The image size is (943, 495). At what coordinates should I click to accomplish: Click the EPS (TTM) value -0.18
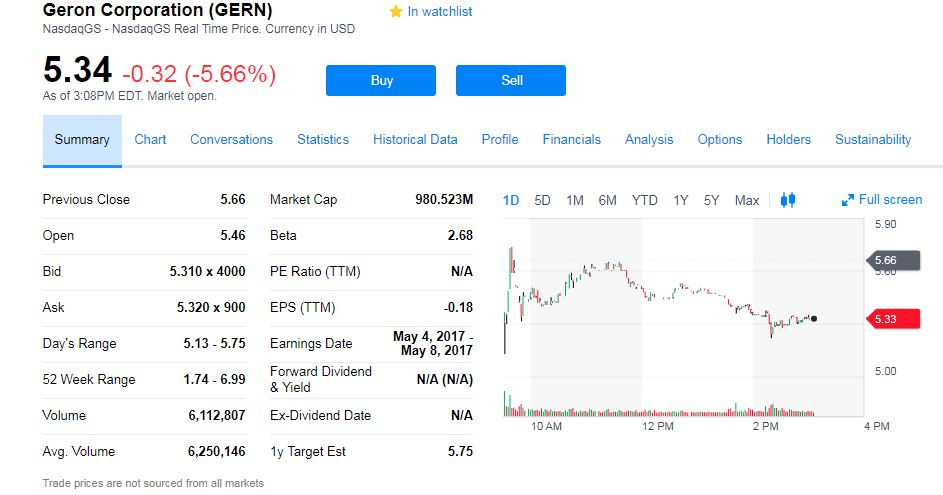(458, 308)
